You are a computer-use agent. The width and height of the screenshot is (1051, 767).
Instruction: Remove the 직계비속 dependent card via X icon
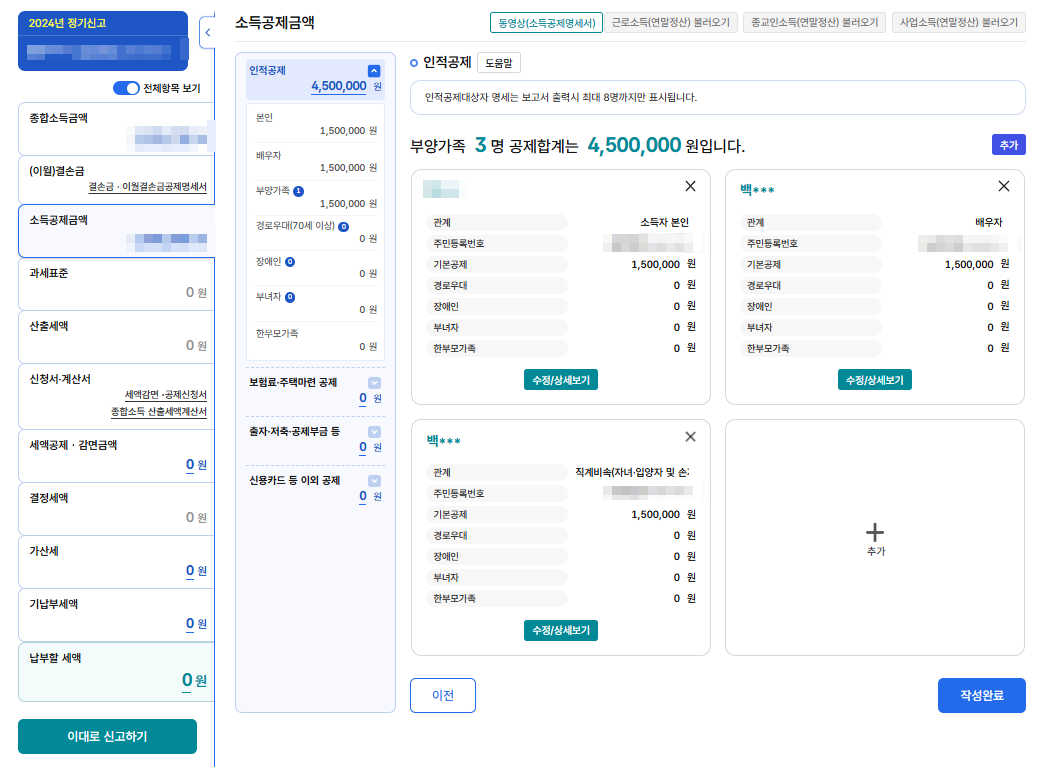(x=690, y=437)
